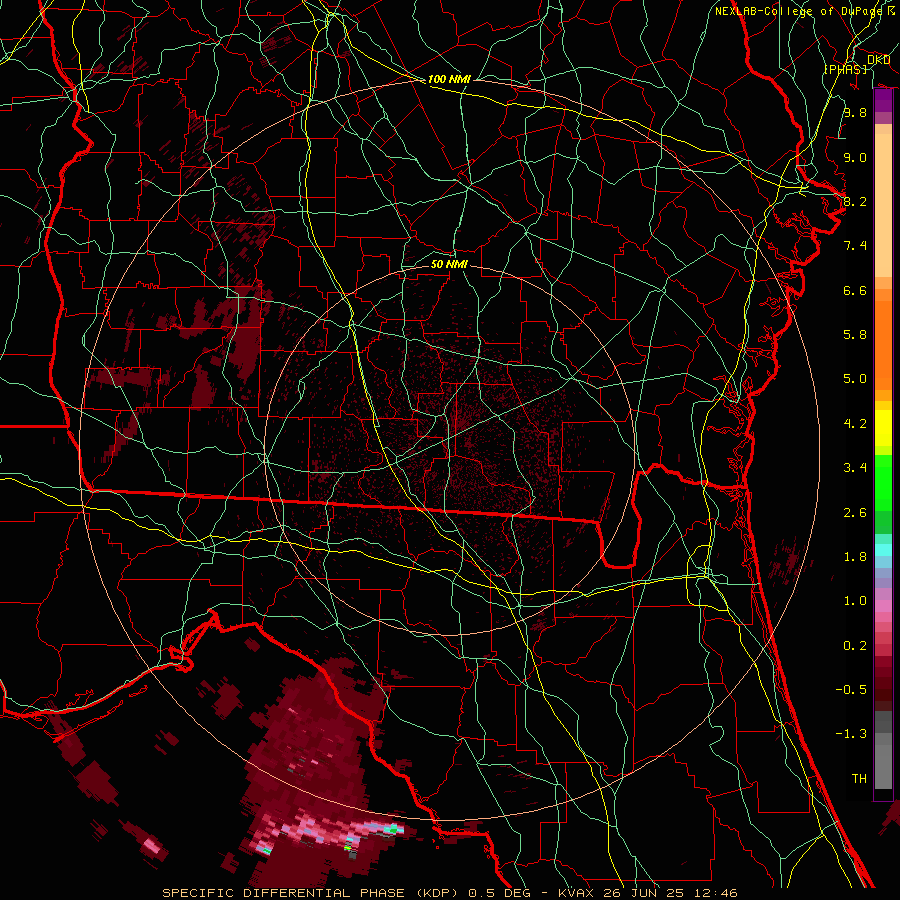The height and width of the screenshot is (900, 900).
Task: Click the 12:46 timestamp
Action: 716,893
